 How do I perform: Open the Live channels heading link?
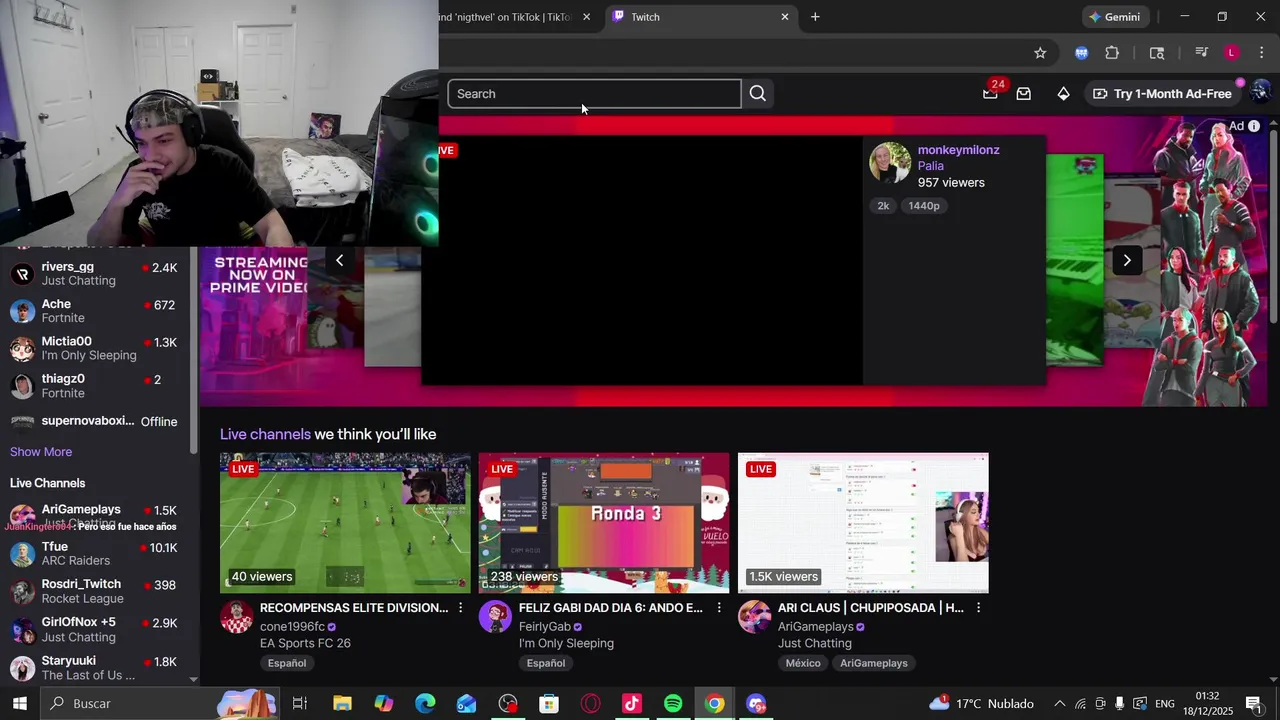[265, 434]
